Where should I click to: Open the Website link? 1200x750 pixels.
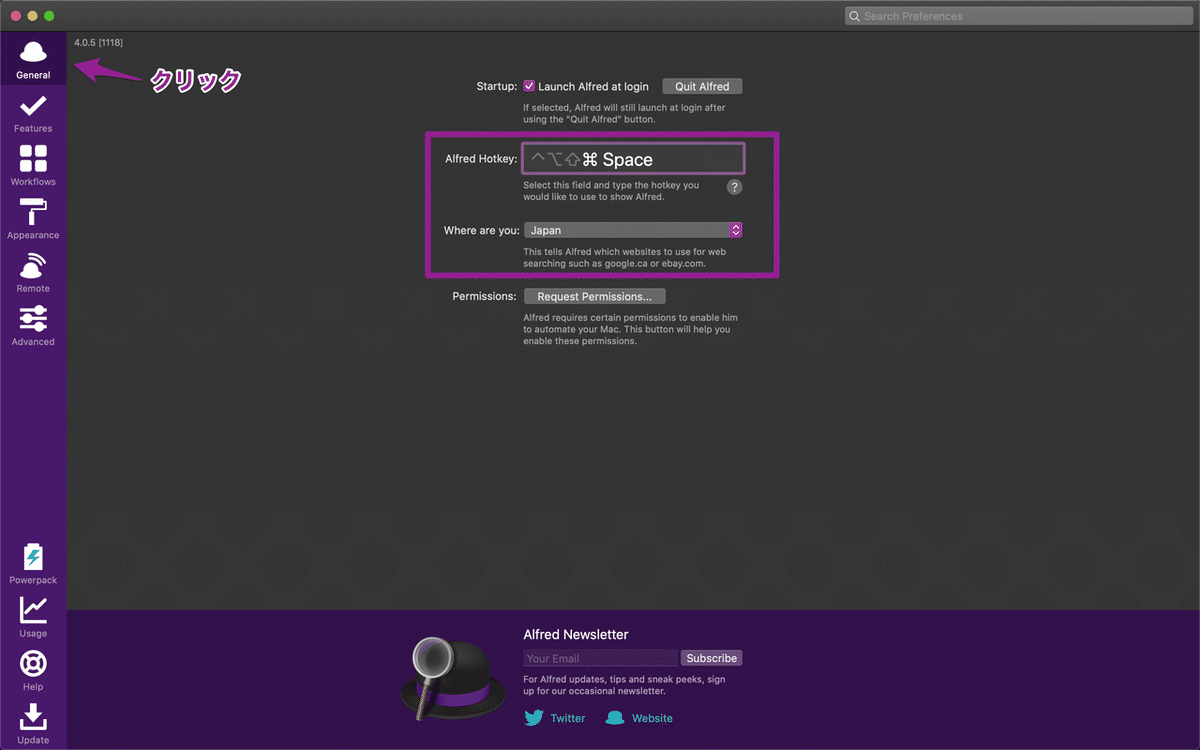[652, 718]
